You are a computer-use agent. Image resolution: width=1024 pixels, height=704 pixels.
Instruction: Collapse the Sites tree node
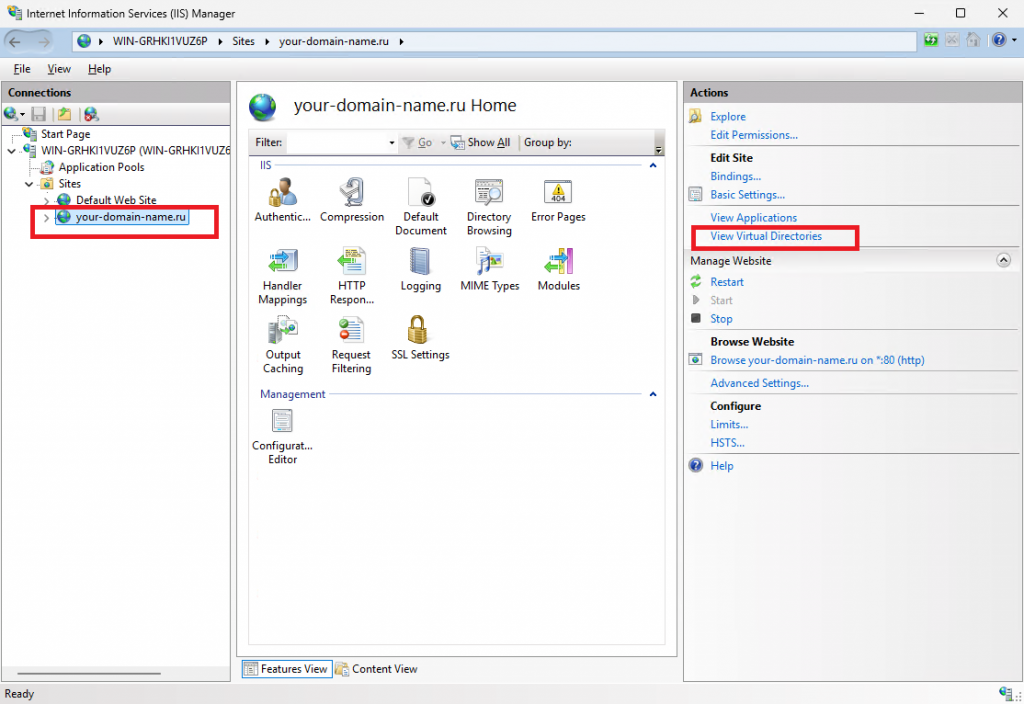pos(29,184)
